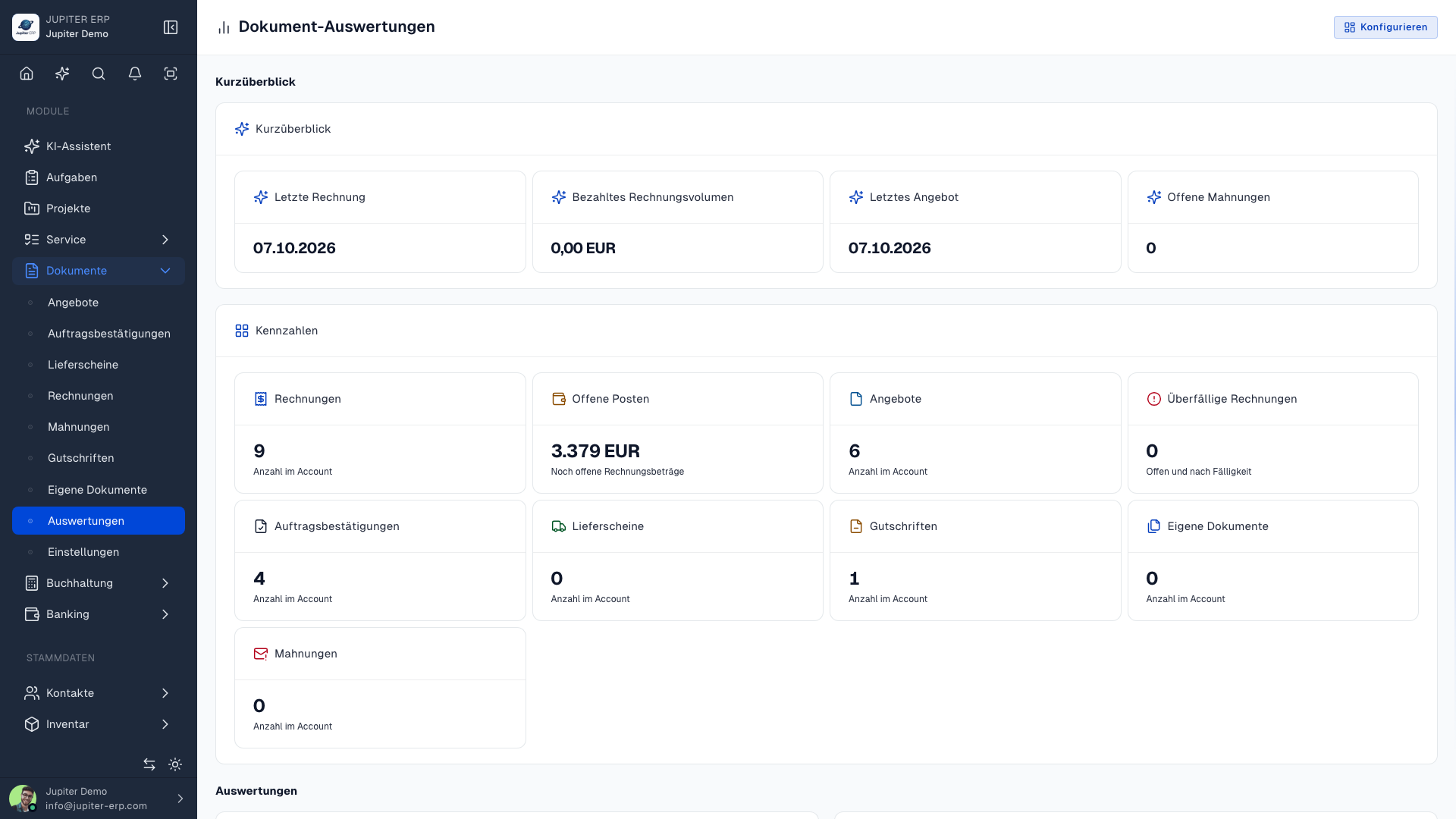1456x819 pixels.
Task: Click the swap arrows icon at the sidebar bottom
Action: tap(149, 764)
